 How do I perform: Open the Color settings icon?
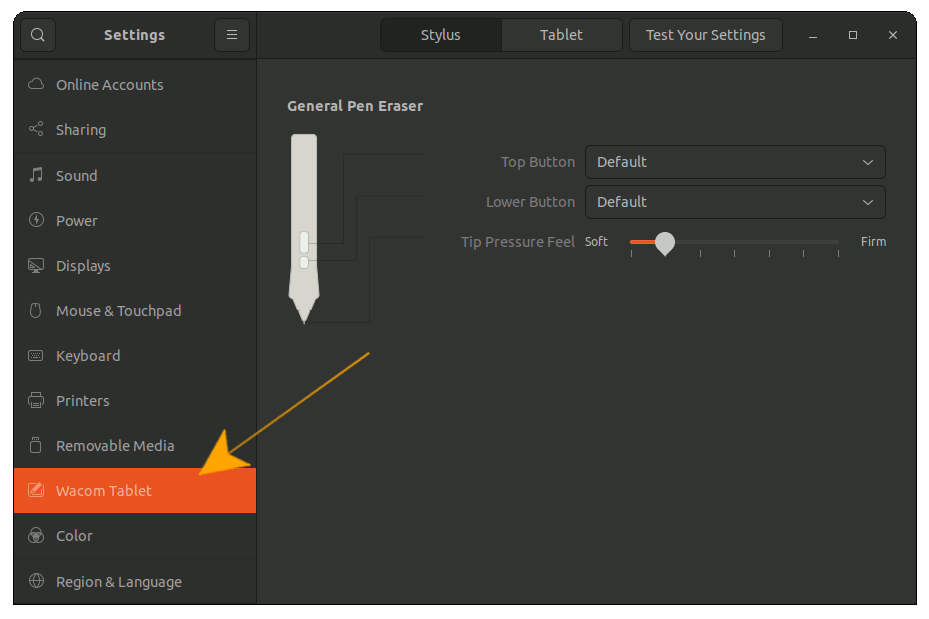click(x=36, y=535)
